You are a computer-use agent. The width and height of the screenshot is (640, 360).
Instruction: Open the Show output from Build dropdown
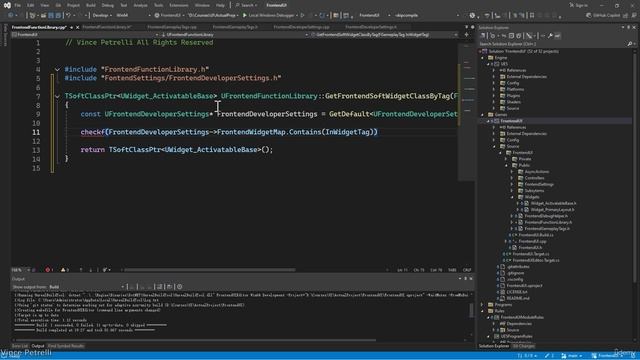click(x=87, y=287)
